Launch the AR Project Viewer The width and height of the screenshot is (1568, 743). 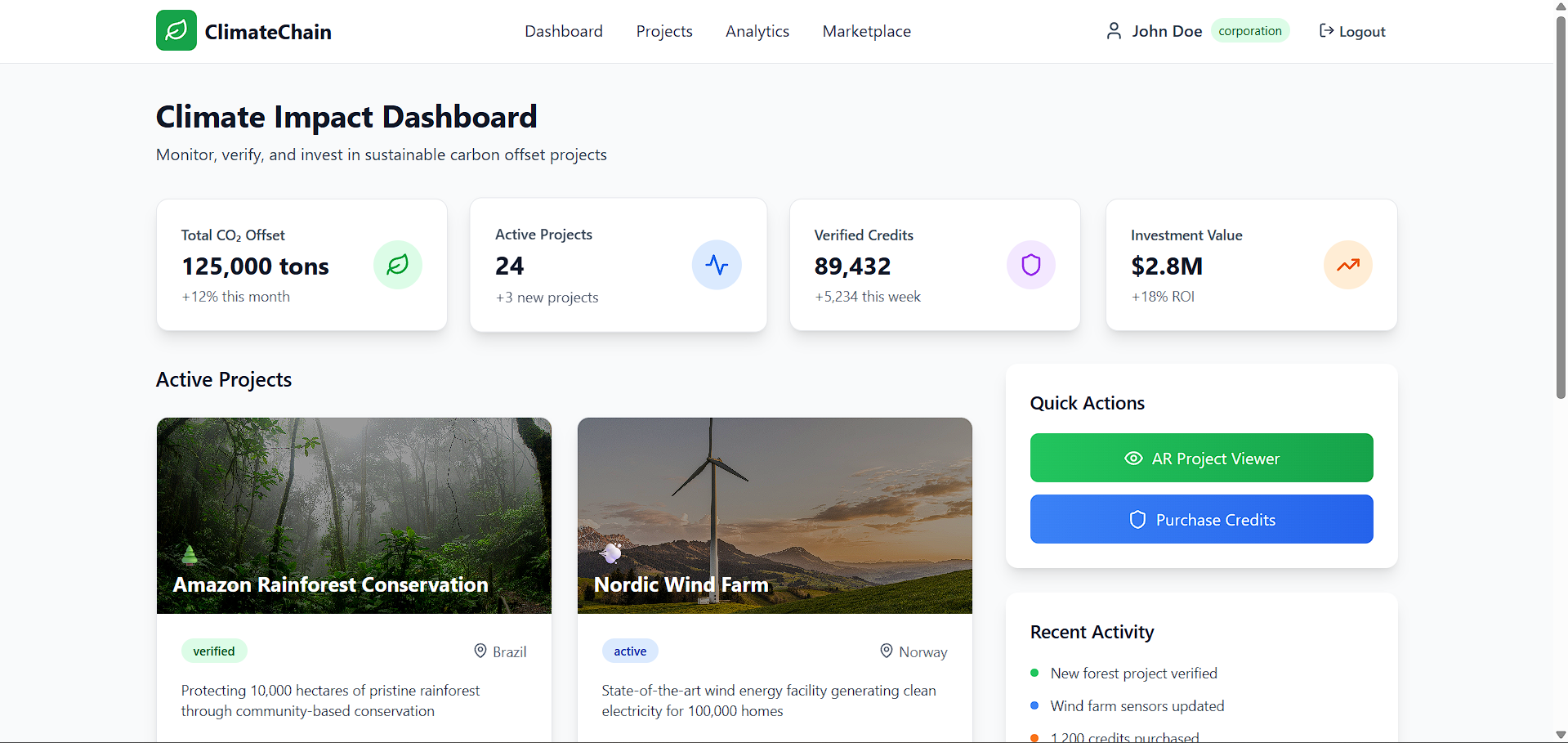1201,458
